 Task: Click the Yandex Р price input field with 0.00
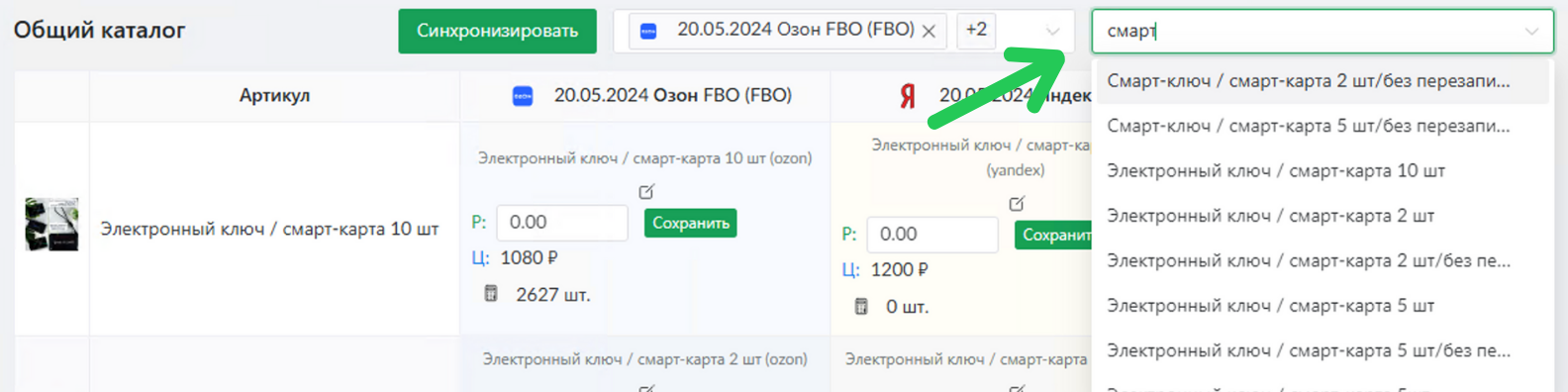tap(932, 235)
